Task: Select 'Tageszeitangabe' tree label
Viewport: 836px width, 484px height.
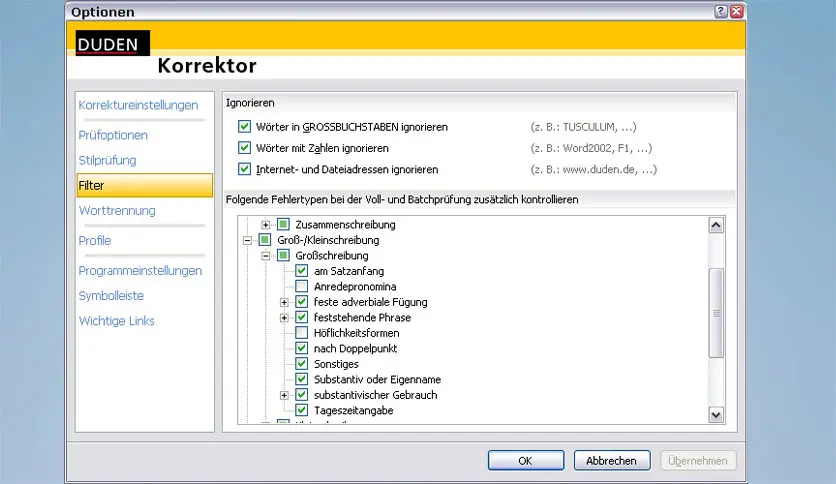Action: click(x=353, y=410)
